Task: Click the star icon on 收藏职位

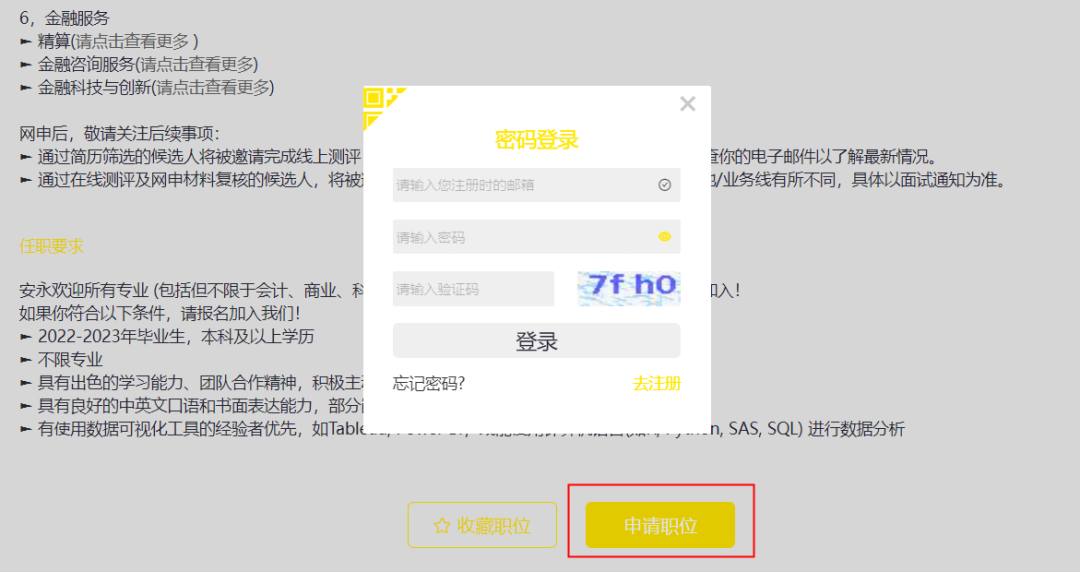Action: pyautogui.click(x=442, y=526)
